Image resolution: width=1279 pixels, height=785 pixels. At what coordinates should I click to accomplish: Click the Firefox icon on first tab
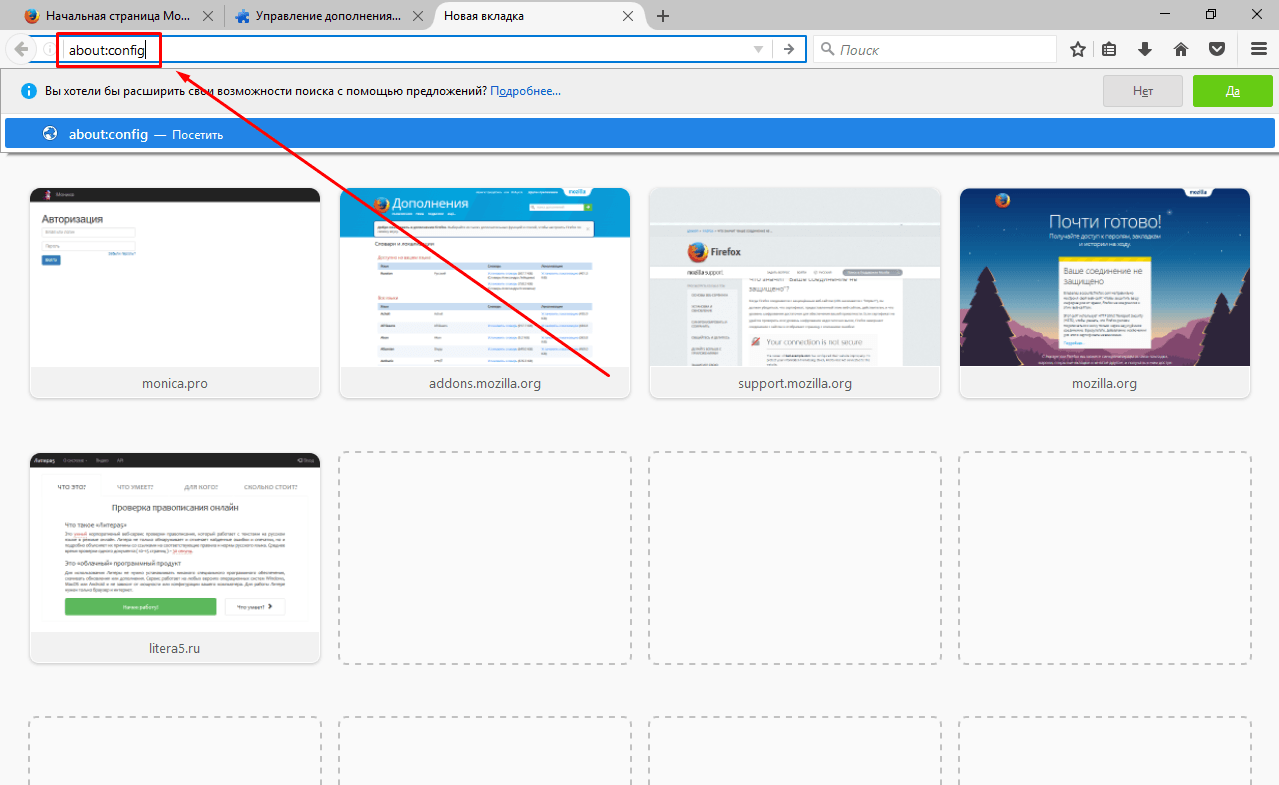click(x=32, y=16)
